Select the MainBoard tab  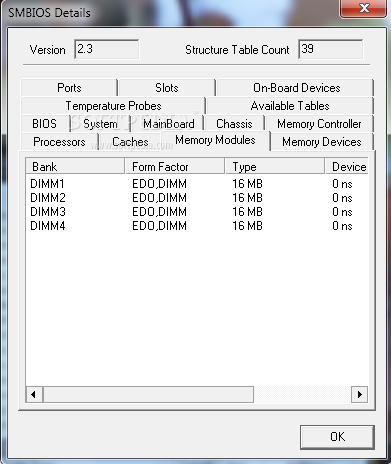point(168,124)
